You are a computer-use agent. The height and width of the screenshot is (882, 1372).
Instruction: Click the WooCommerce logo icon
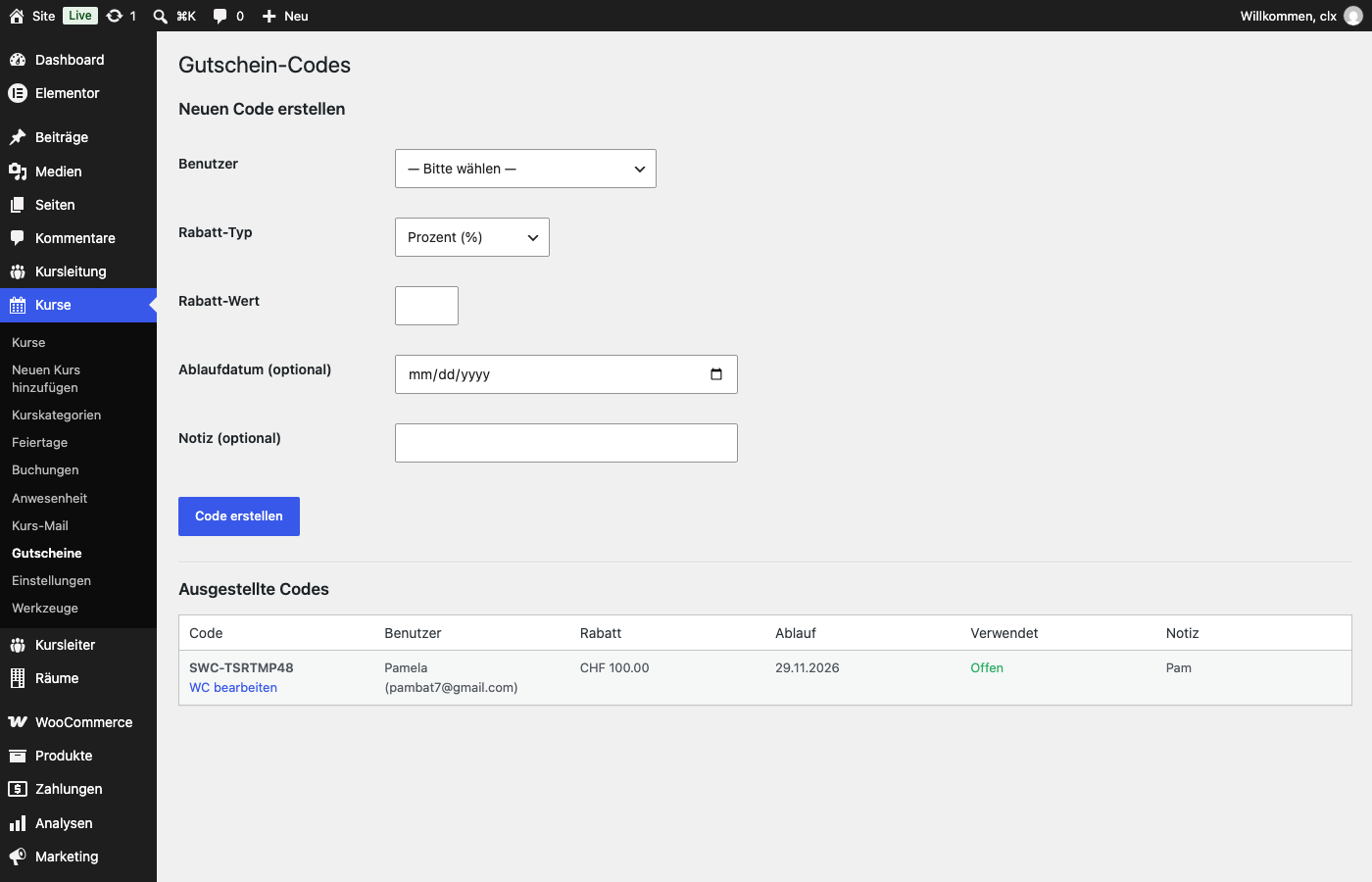[x=18, y=722]
